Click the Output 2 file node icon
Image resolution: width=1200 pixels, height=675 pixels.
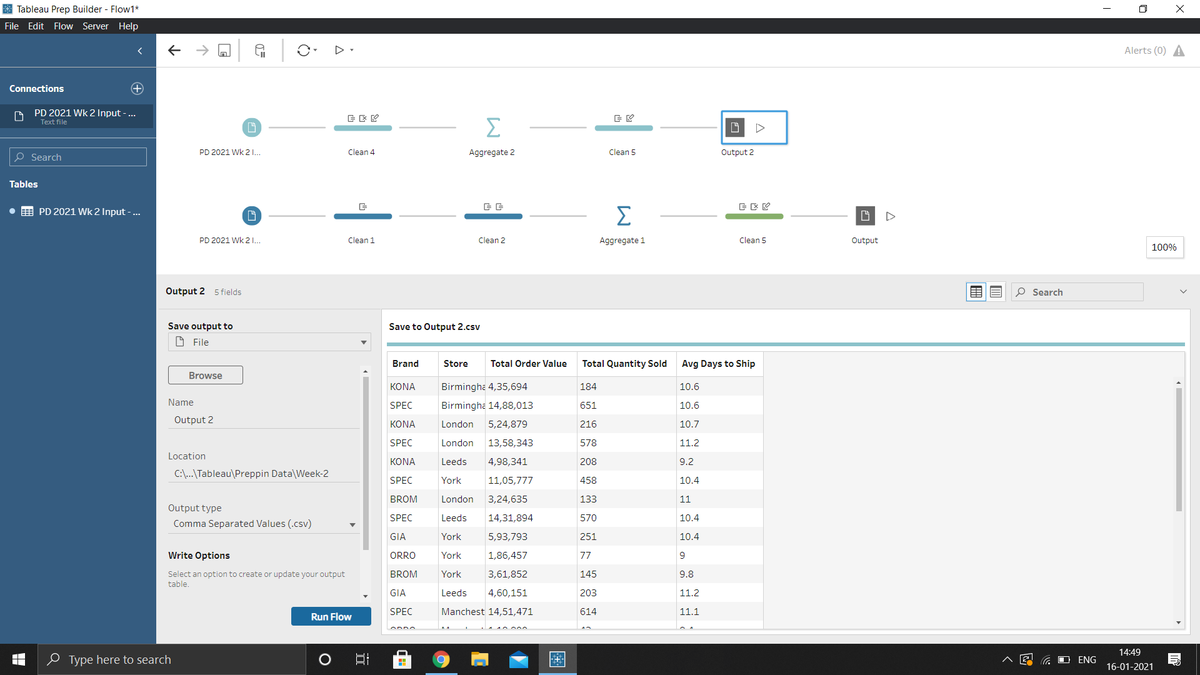[735, 128]
